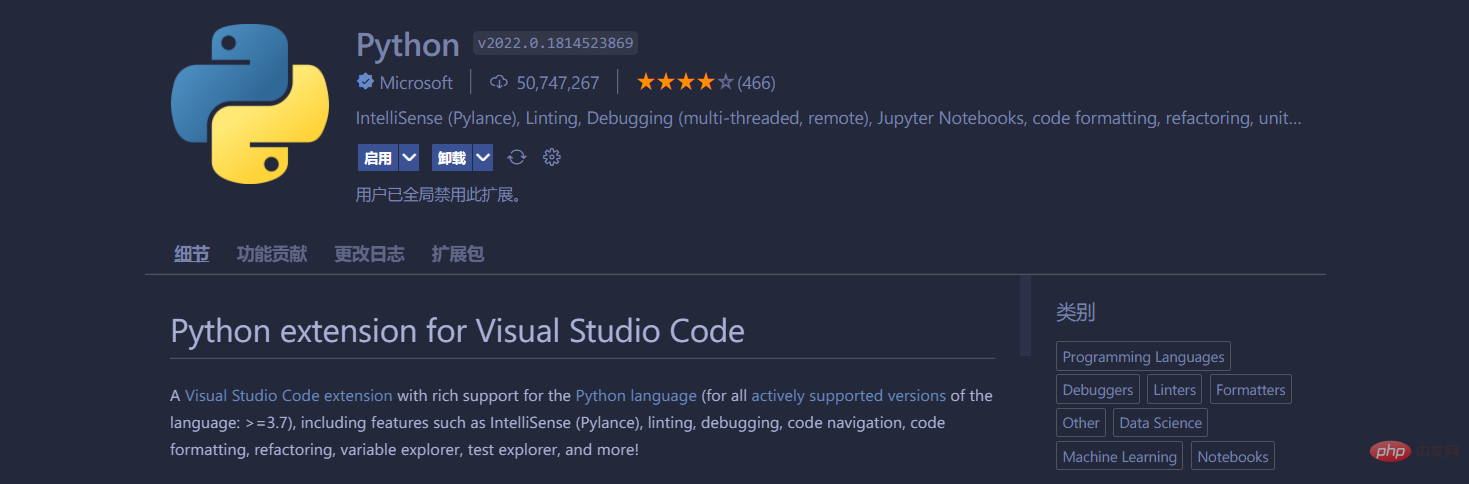Click the cloud download count icon
Viewport: 1469px width, 484px height.
[499, 82]
